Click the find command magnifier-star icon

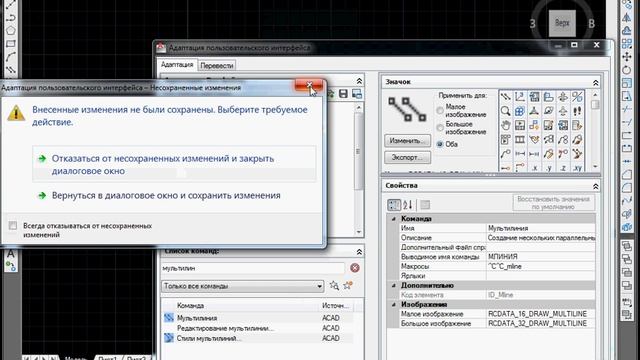click(x=334, y=285)
